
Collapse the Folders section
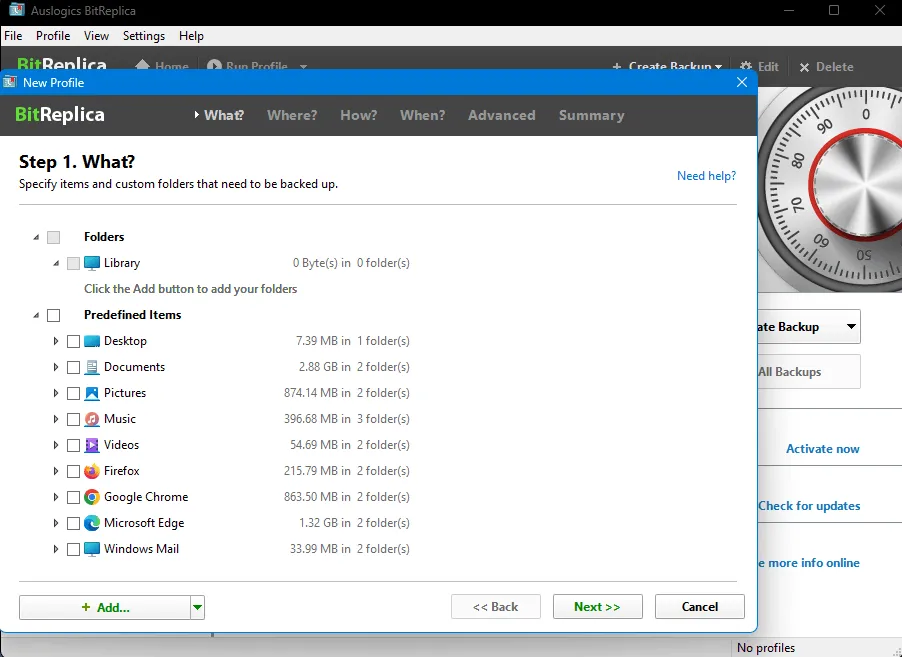click(x=37, y=237)
